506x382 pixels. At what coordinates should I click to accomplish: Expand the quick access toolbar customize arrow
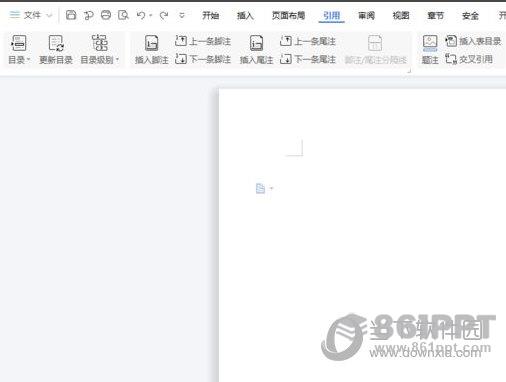click(x=182, y=15)
